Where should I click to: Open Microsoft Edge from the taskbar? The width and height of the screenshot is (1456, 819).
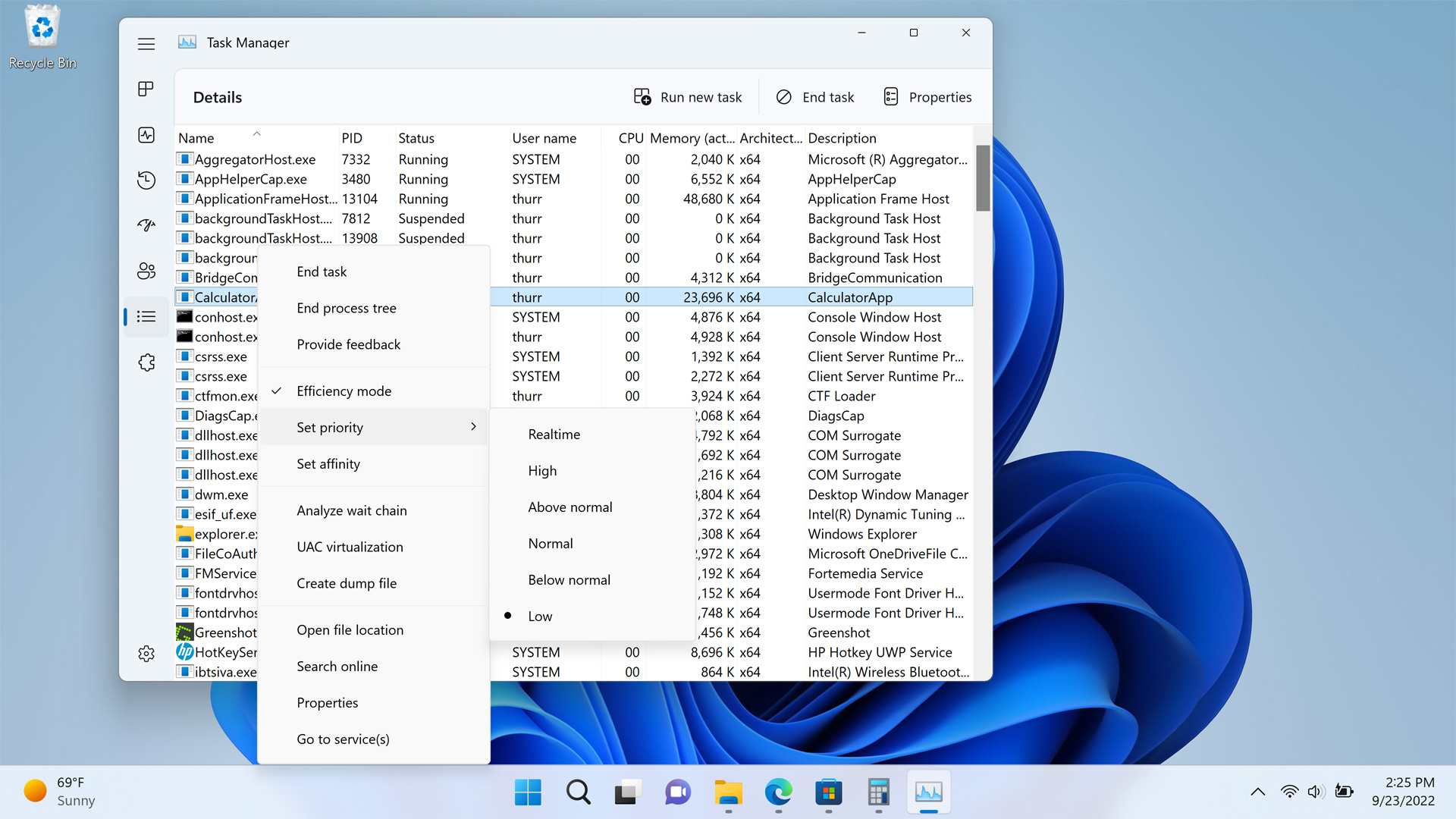point(778,792)
